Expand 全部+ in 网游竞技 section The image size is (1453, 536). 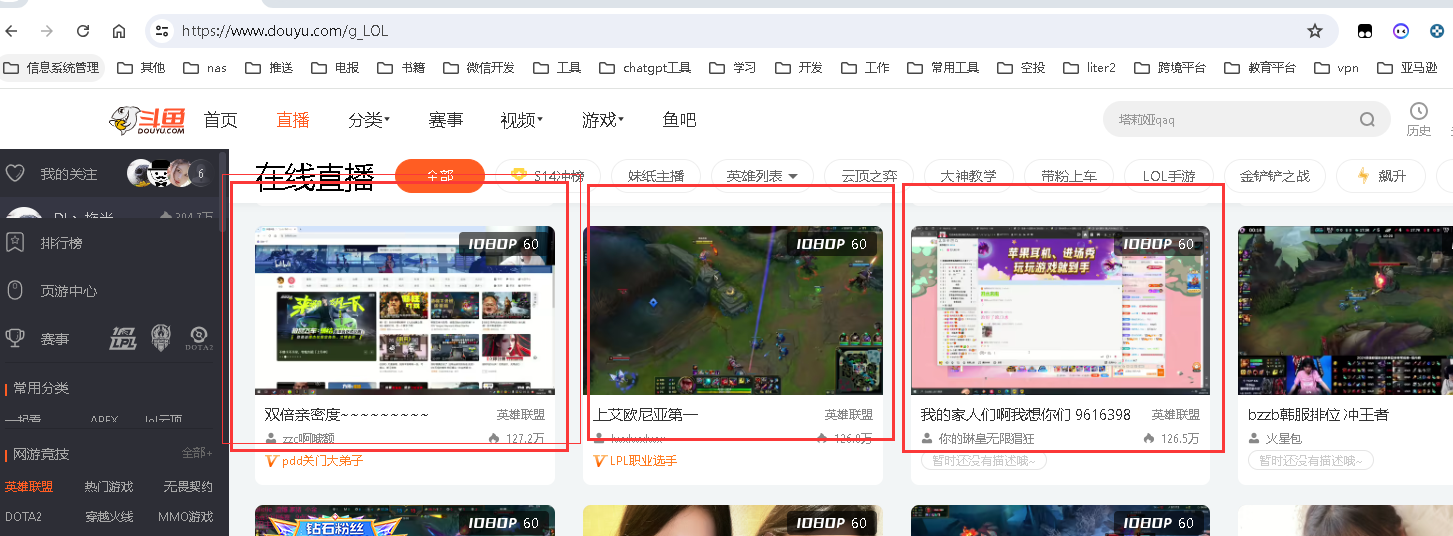tap(196, 453)
